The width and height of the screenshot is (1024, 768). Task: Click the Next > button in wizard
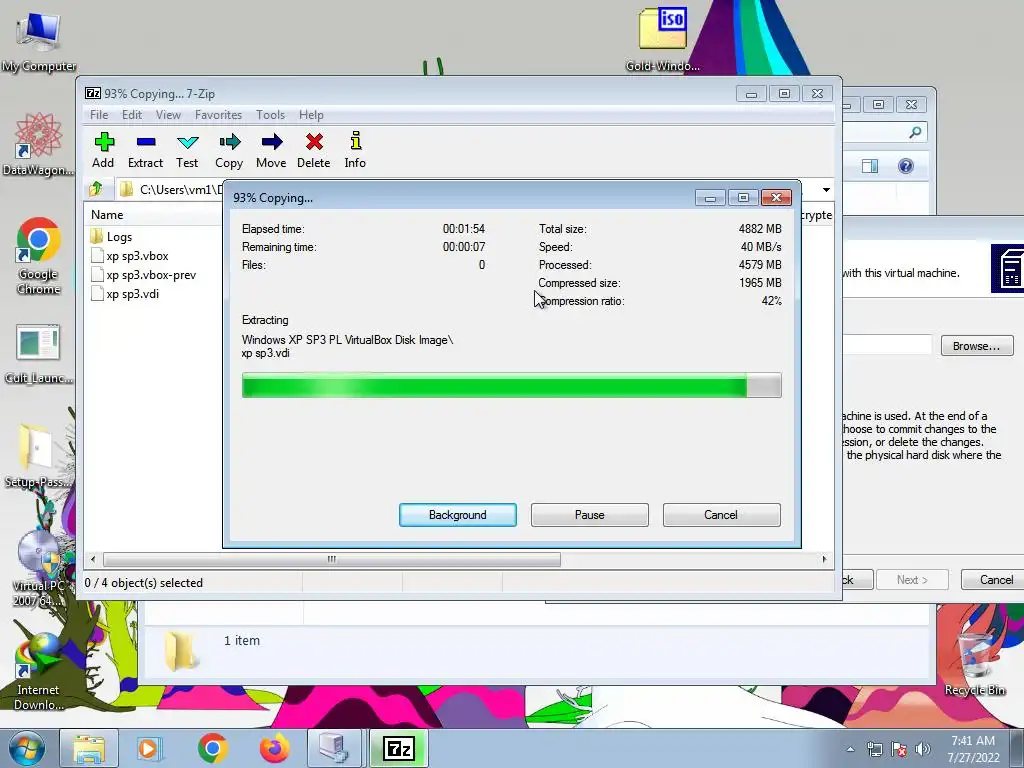pyautogui.click(x=912, y=580)
